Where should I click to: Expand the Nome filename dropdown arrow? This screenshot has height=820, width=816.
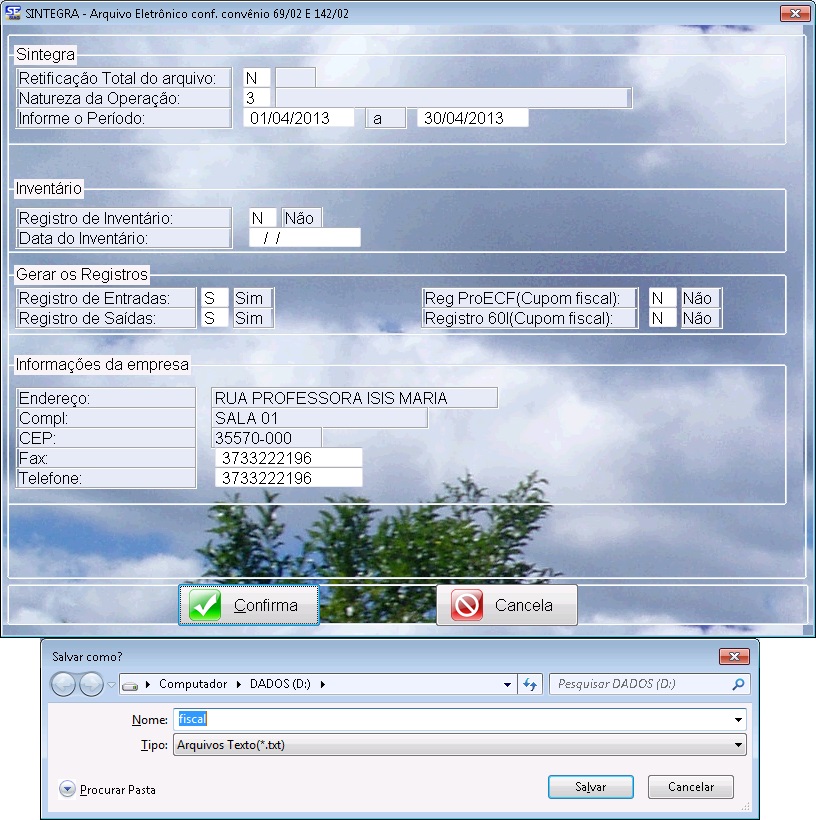738,720
